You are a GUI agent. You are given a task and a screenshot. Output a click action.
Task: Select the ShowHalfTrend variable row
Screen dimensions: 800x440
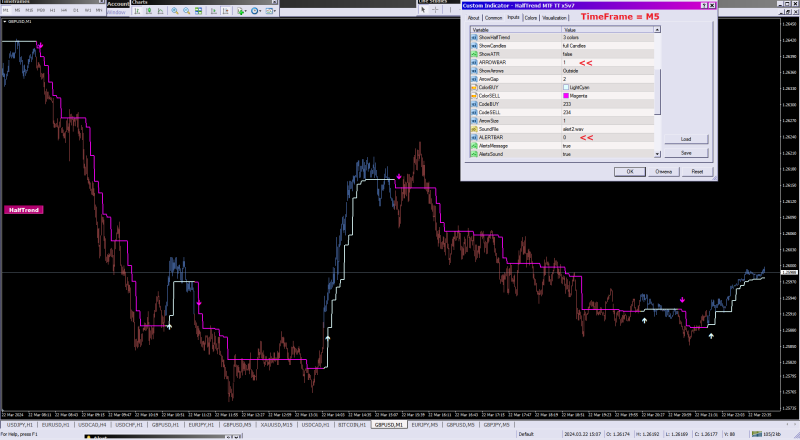point(562,37)
